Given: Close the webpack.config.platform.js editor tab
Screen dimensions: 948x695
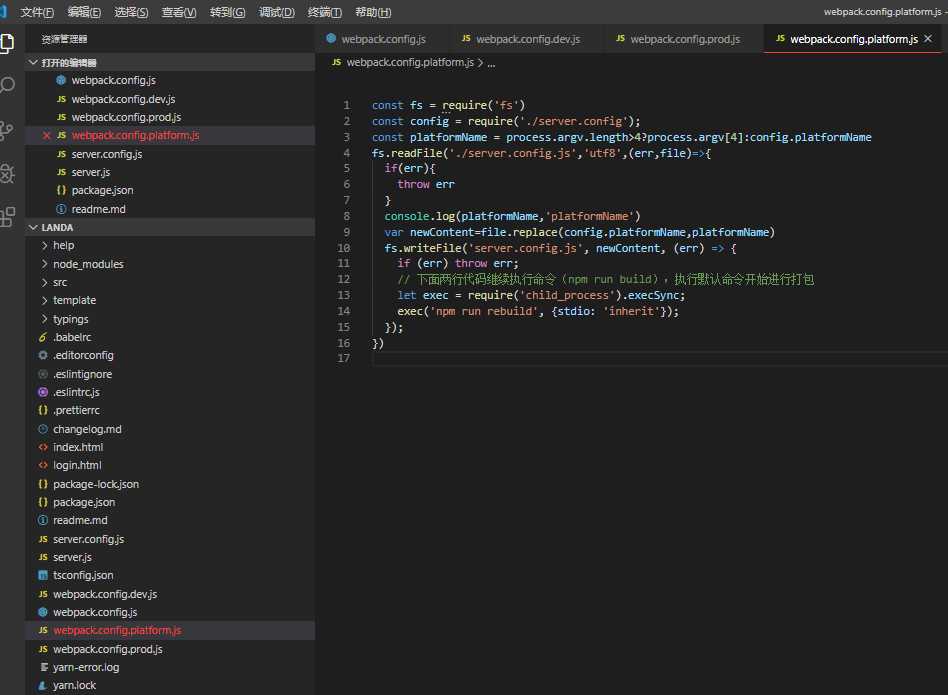Looking at the screenshot, I should 928,39.
